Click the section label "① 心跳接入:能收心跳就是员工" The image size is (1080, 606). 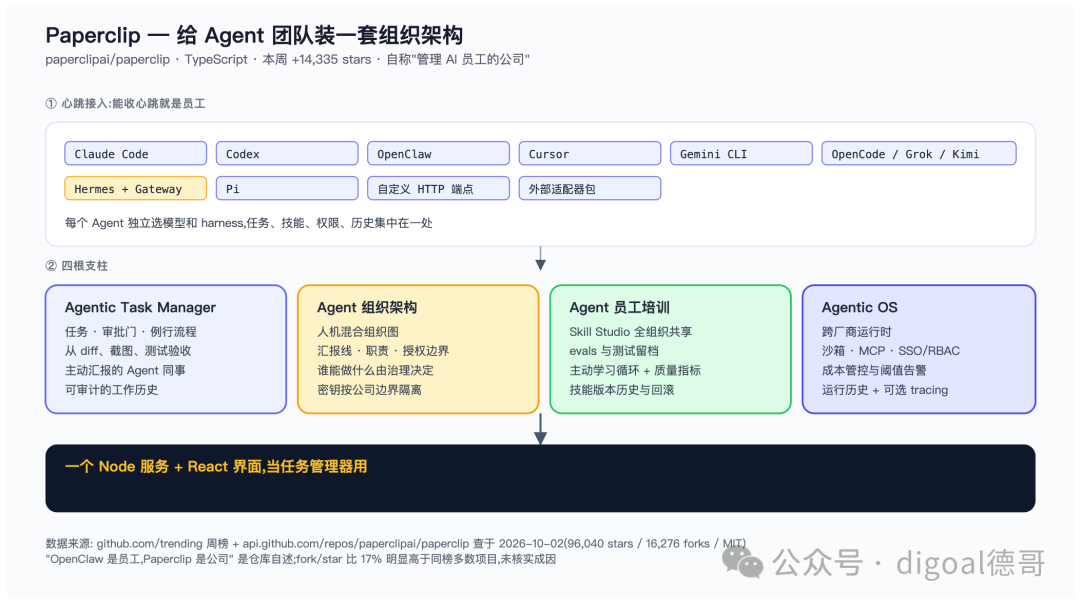click(125, 103)
